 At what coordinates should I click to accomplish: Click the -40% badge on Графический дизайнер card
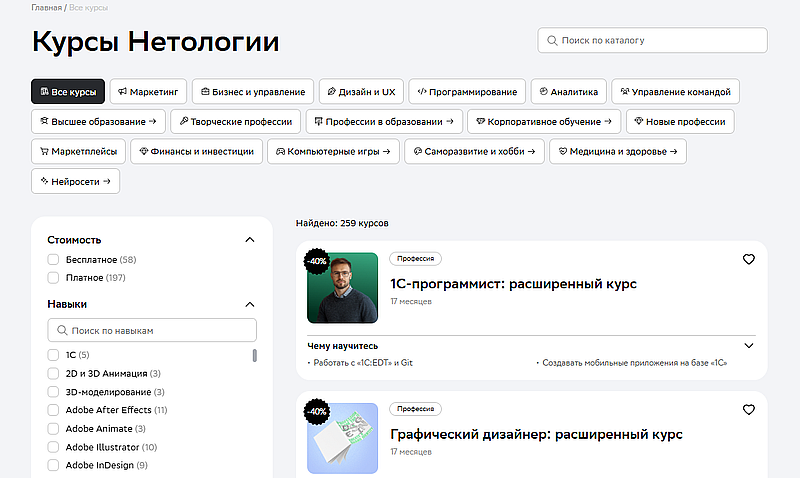point(316,411)
